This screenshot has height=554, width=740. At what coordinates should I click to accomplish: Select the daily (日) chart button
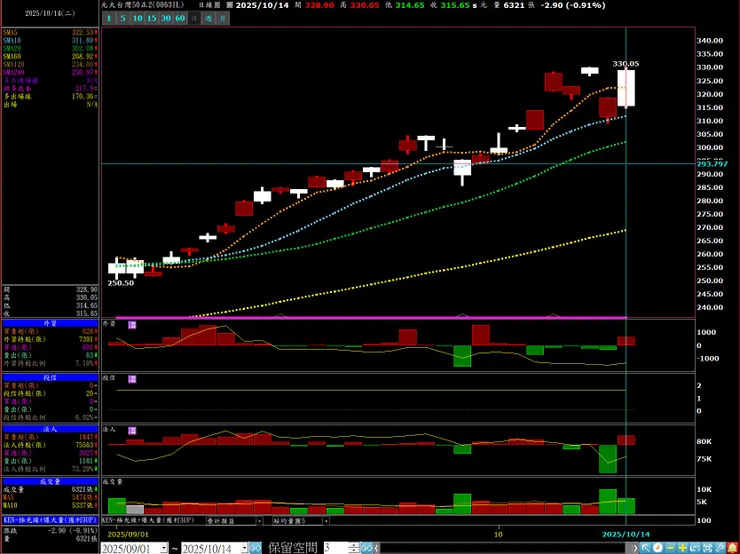coord(194,18)
